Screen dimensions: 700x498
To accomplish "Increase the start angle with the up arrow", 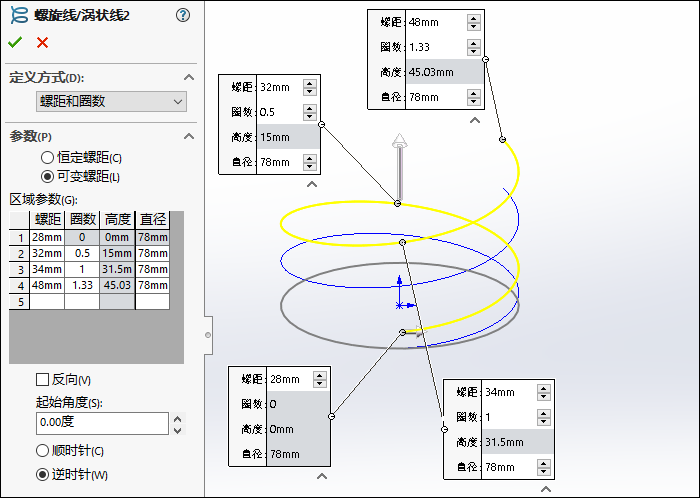I will pos(178,419).
